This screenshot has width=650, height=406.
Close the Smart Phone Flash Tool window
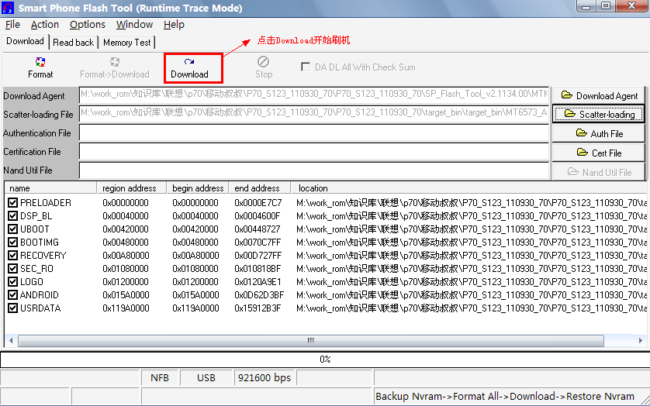[x=631, y=6]
